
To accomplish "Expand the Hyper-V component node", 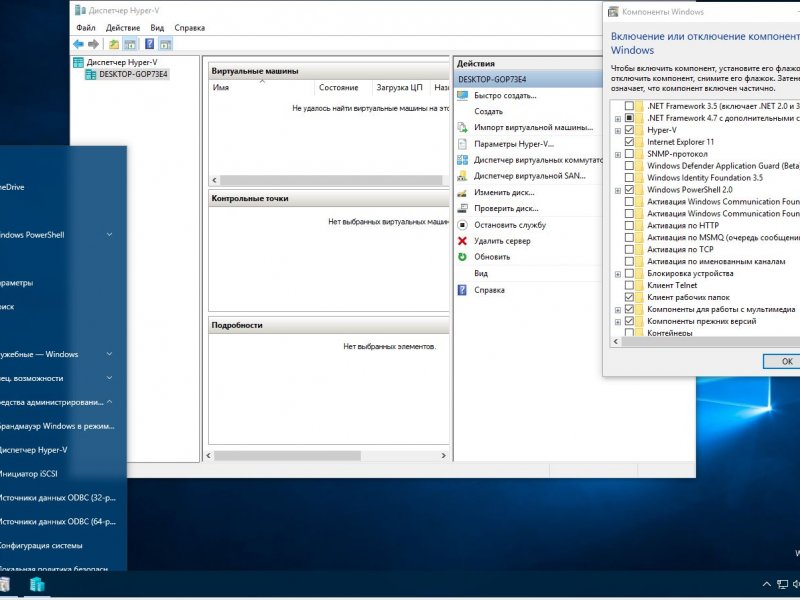I will tap(618, 131).
